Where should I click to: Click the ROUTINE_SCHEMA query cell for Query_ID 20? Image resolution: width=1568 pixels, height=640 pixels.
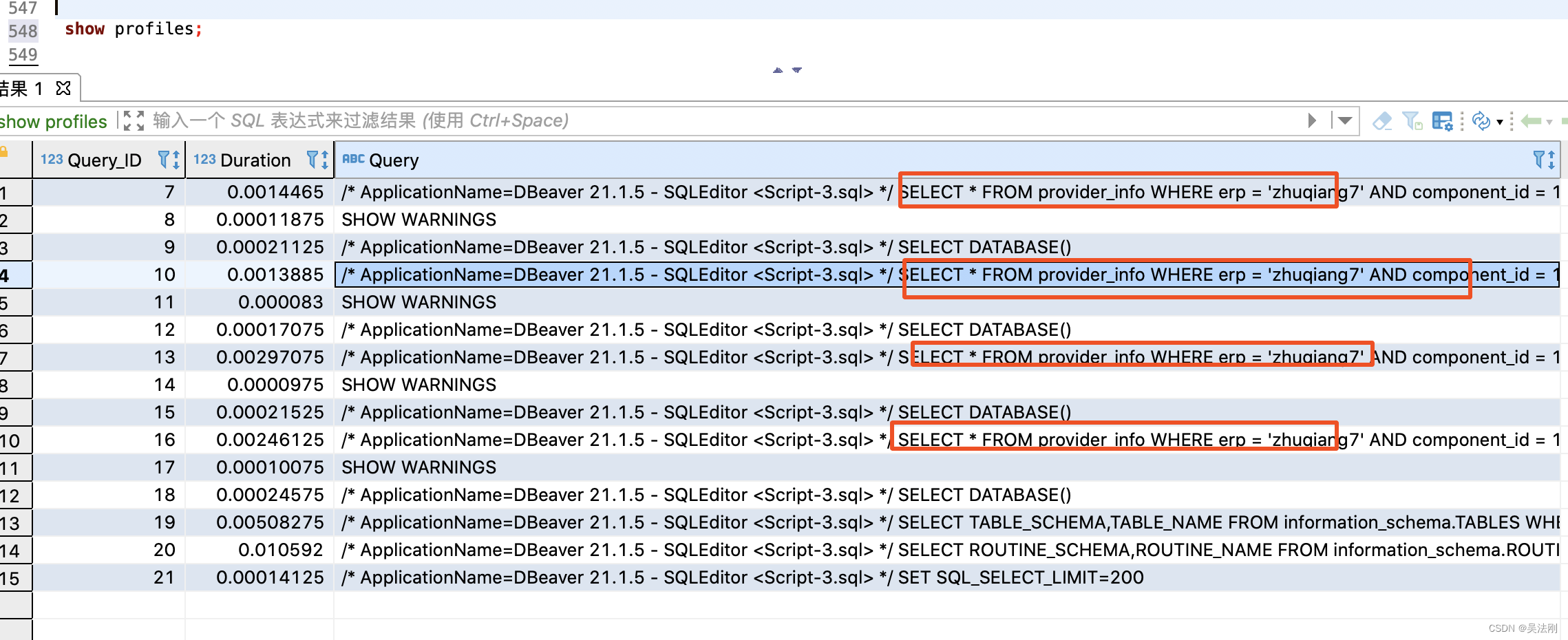pos(947,550)
